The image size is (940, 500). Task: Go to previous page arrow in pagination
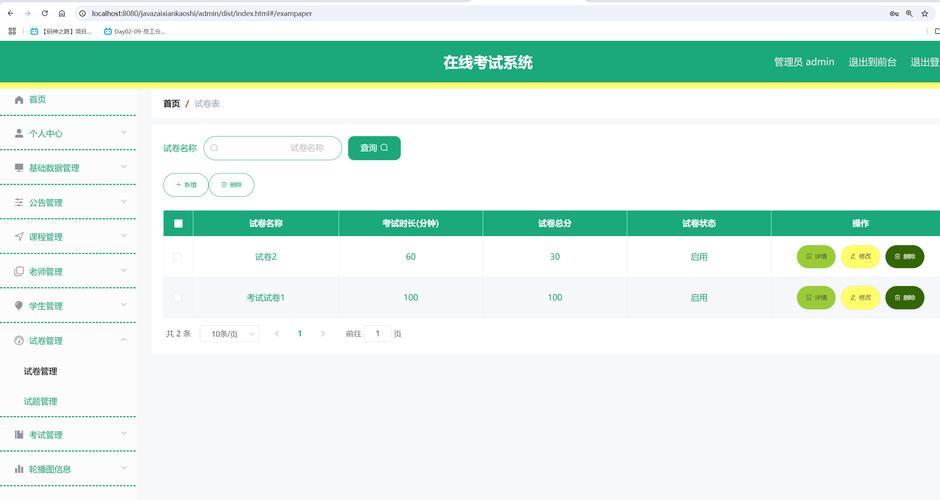click(x=276, y=334)
